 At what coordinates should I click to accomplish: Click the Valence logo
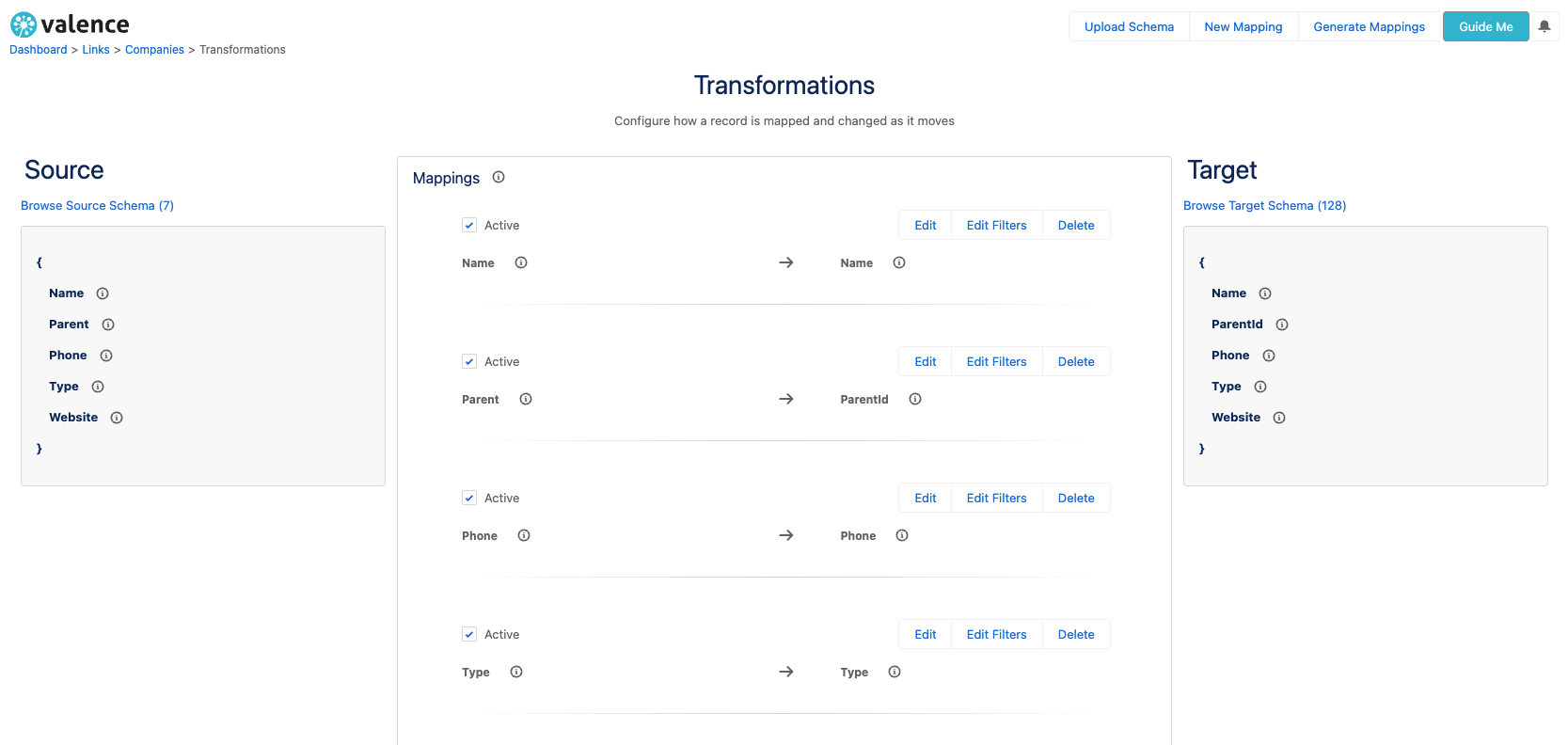pyautogui.click(x=70, y=24)
